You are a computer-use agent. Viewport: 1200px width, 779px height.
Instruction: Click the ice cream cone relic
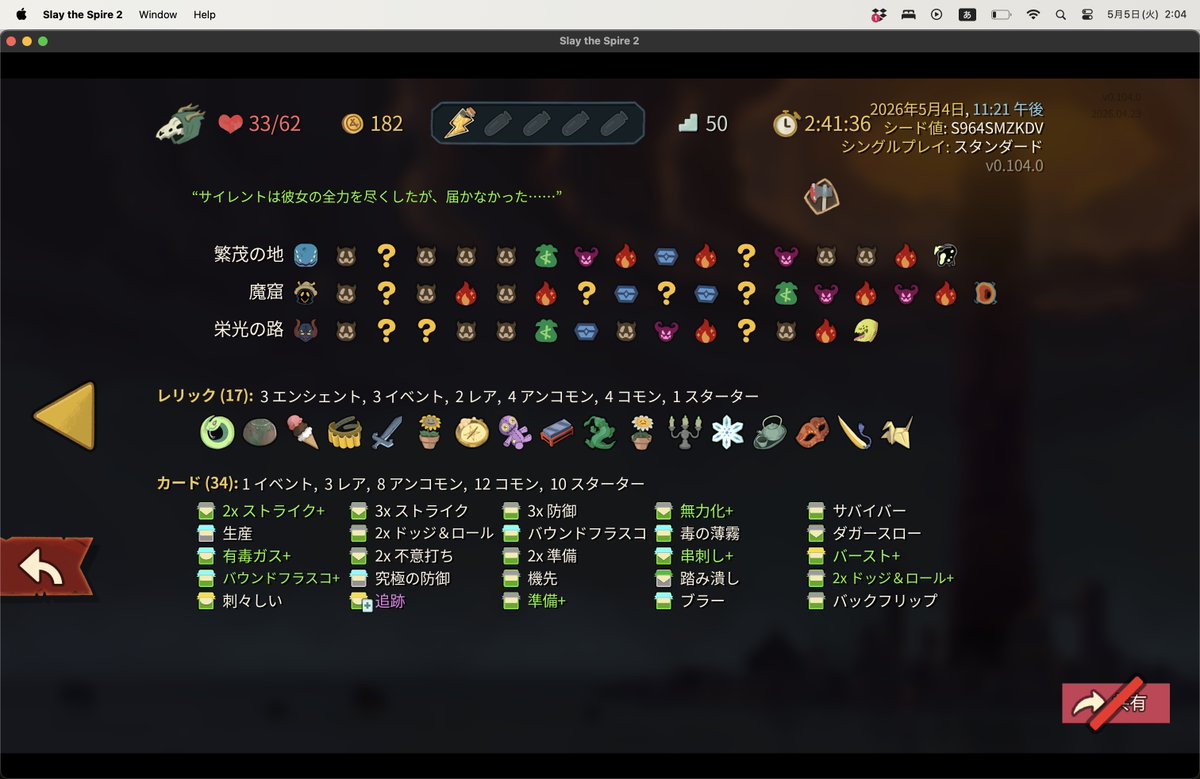point(302,432)
